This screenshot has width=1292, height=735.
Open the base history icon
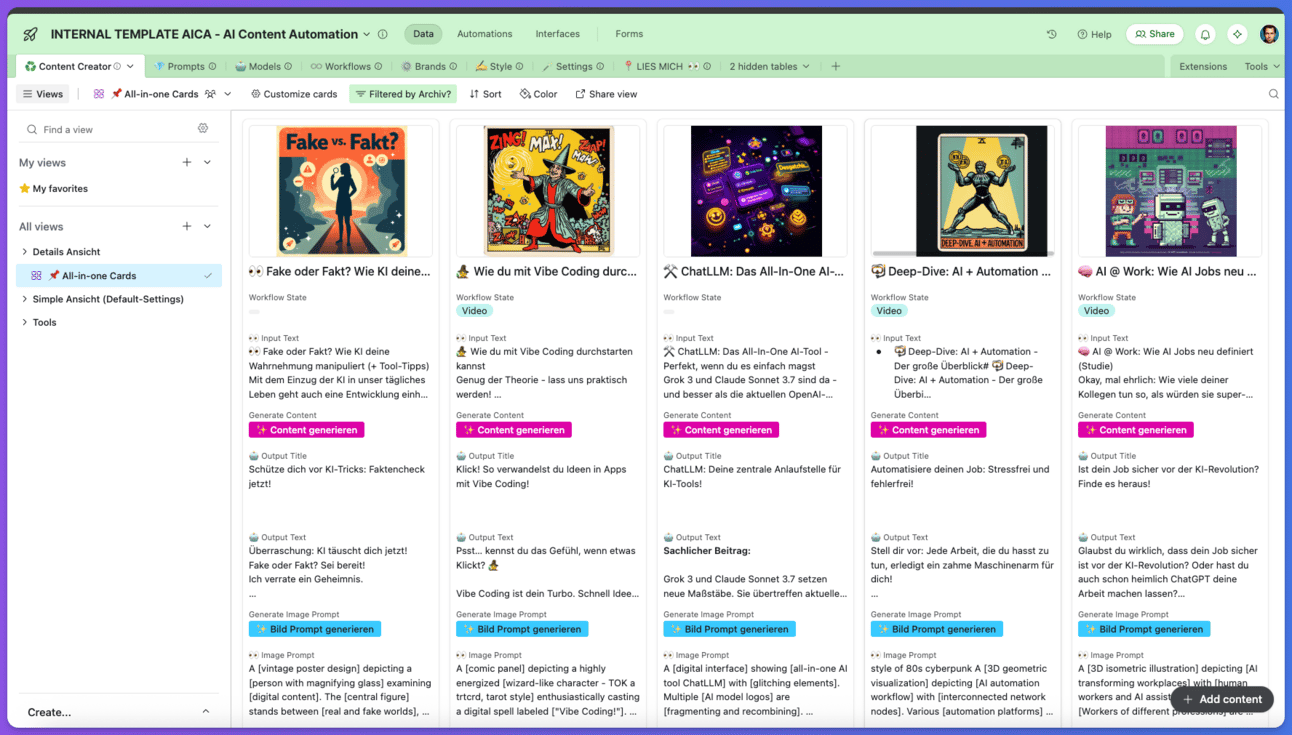click(x=1051, y=34)
